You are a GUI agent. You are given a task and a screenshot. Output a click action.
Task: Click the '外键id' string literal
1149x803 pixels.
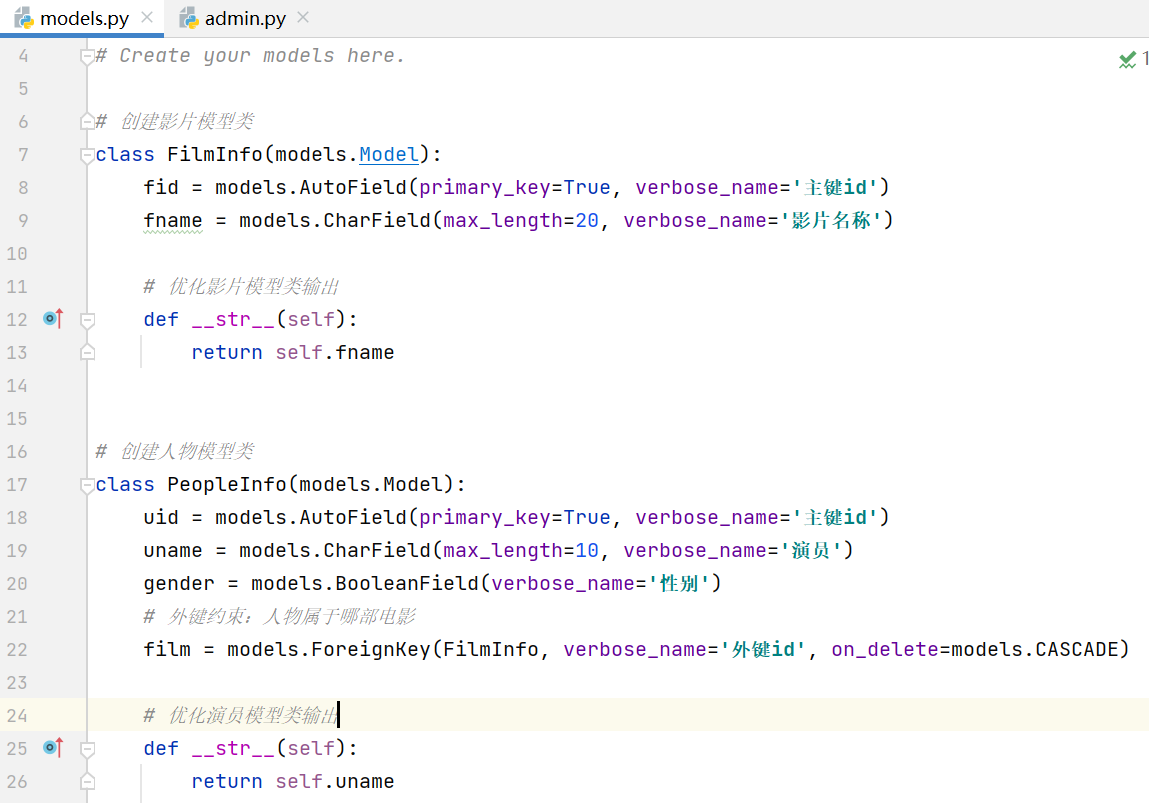pos(763,649)
